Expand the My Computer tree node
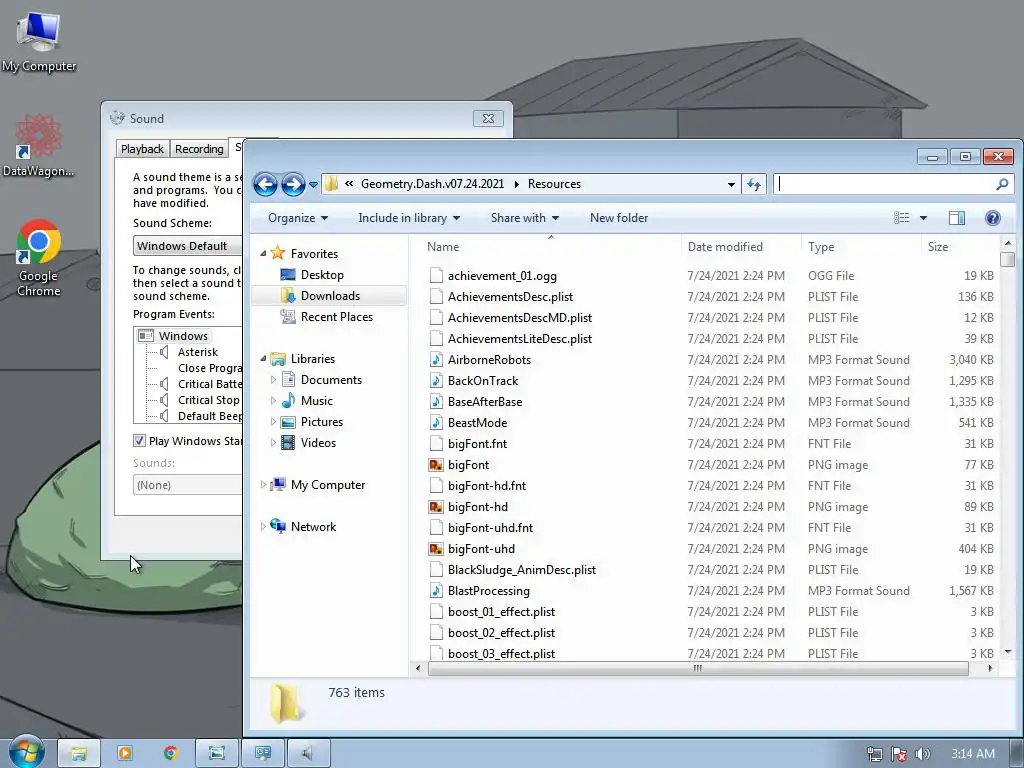Viewport: 1024px width, 768px height. click(263, 485)
